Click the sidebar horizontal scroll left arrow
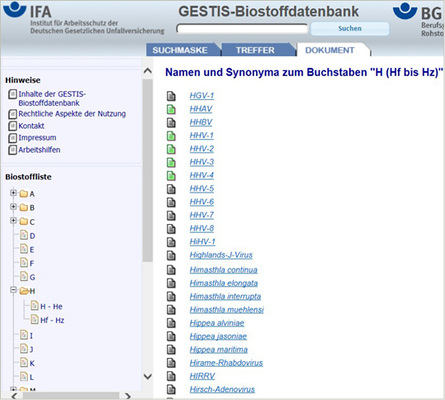This screenshot has height=400, width=445. tap(14, 396)
